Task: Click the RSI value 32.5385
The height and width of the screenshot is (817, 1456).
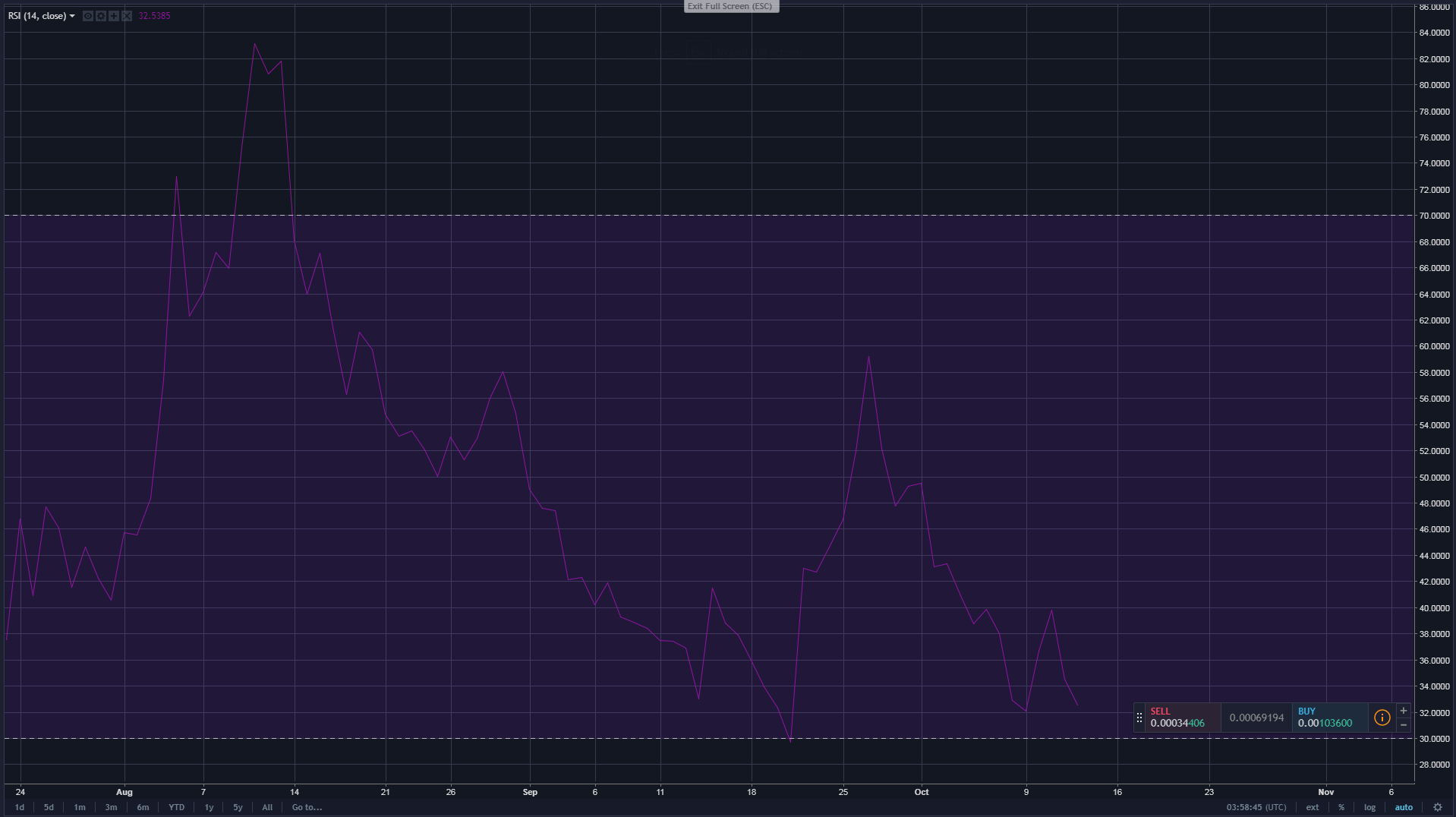Action: pos(154,16)
